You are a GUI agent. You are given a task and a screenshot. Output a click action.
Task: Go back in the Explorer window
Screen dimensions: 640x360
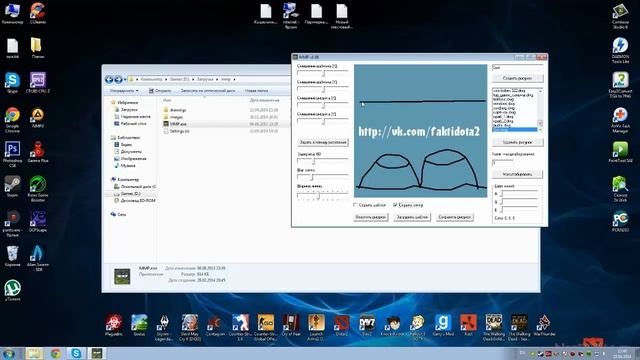pos(109,79)
